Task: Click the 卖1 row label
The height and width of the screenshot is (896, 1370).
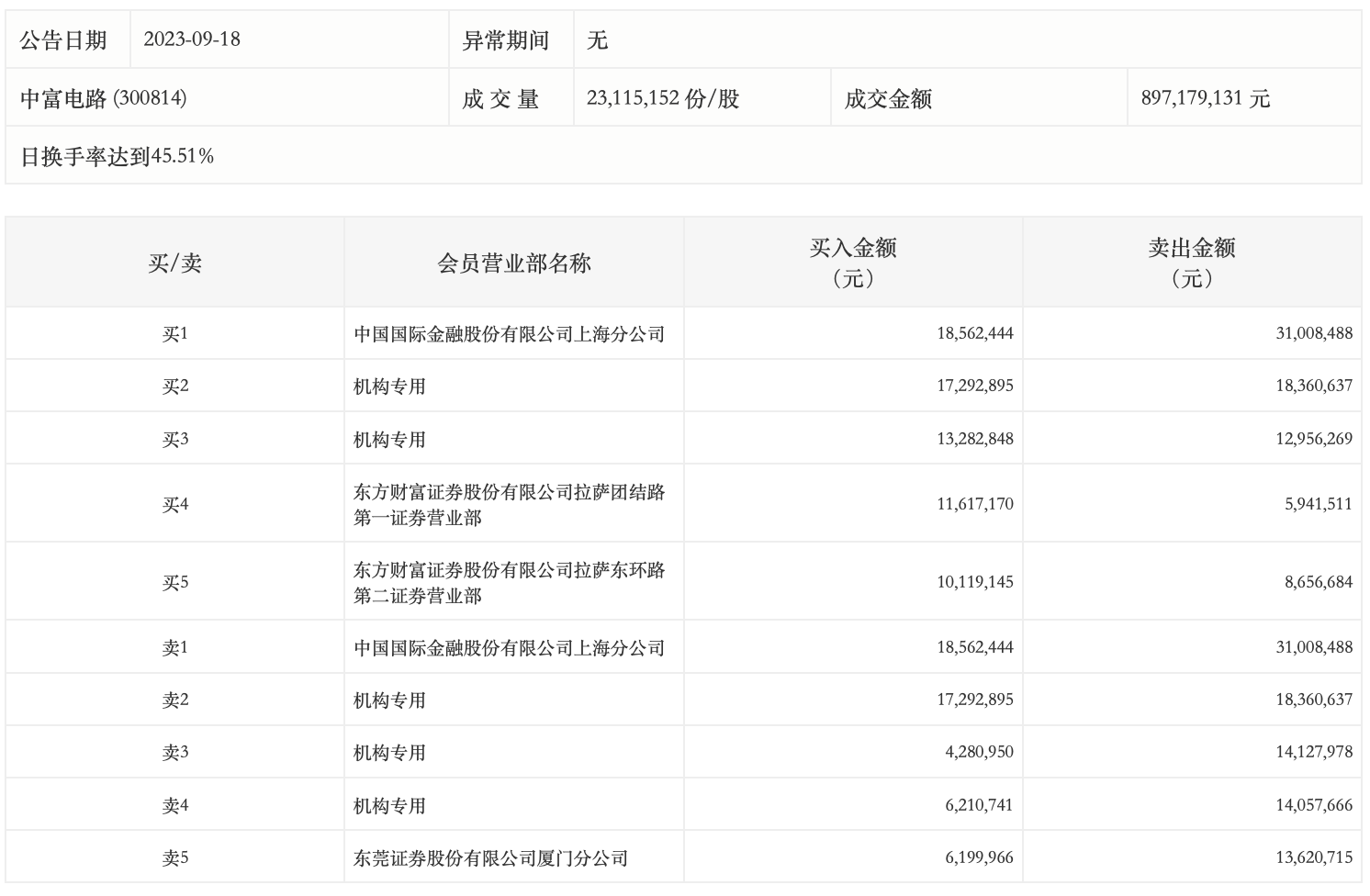Action: point(174,648)
